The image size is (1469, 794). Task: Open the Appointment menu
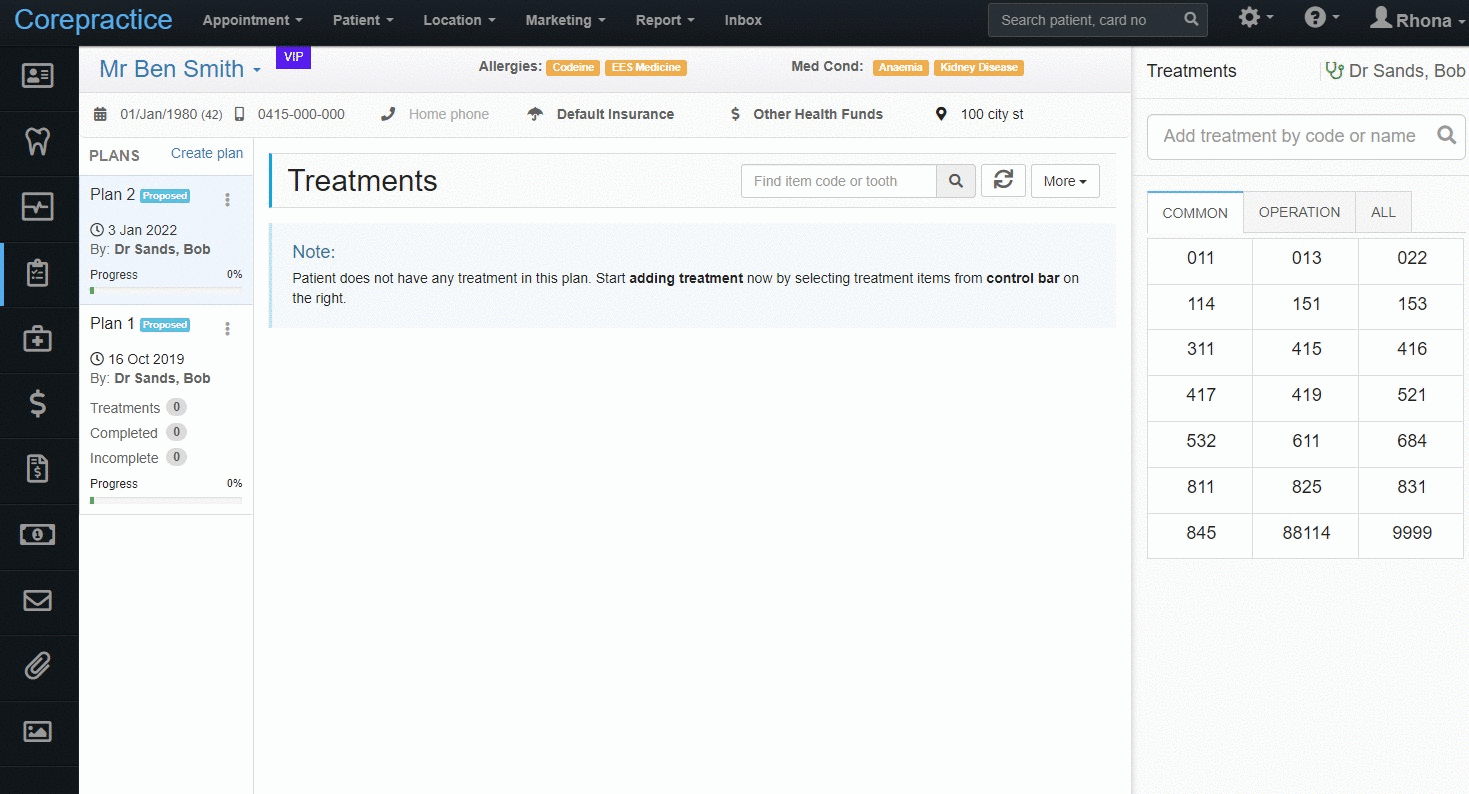pos(252,20)
